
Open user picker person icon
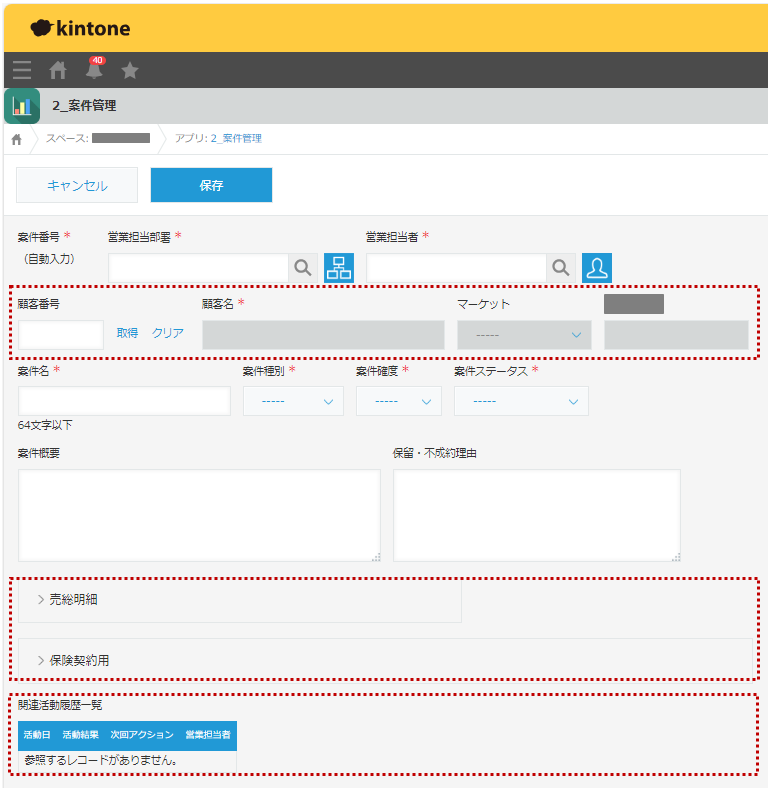pyautogui.click(x=597, y=268)
